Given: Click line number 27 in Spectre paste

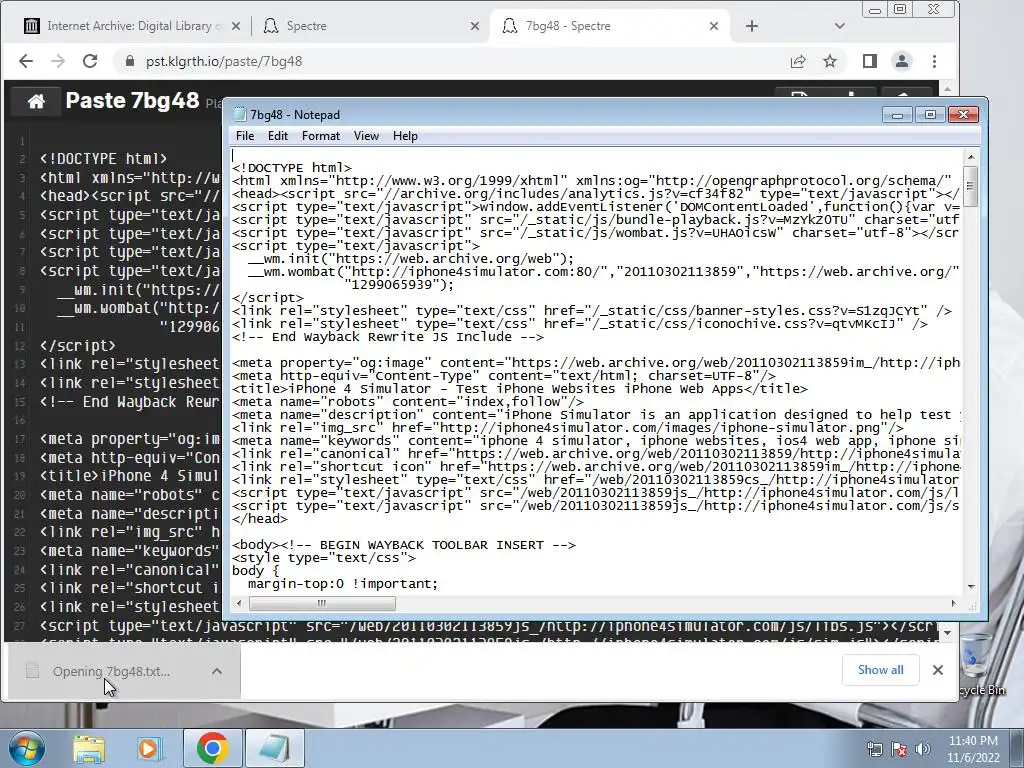Looking at the screenshot, I should [x=20, y=626].
